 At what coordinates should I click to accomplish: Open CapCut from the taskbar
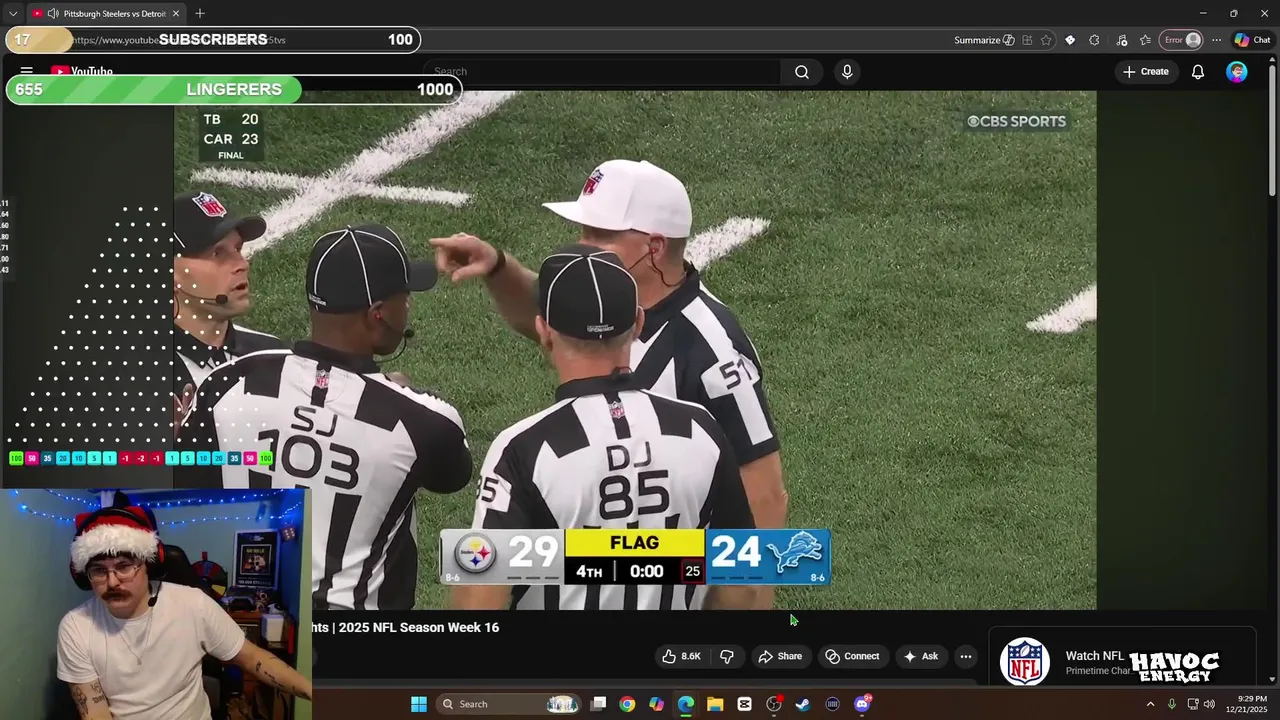click(x=744, y=704)
